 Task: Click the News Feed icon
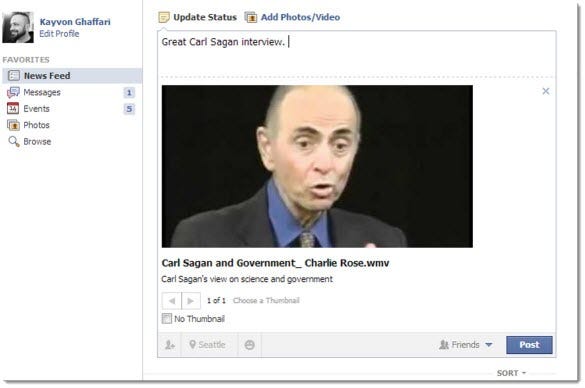[x=14, y=76]
